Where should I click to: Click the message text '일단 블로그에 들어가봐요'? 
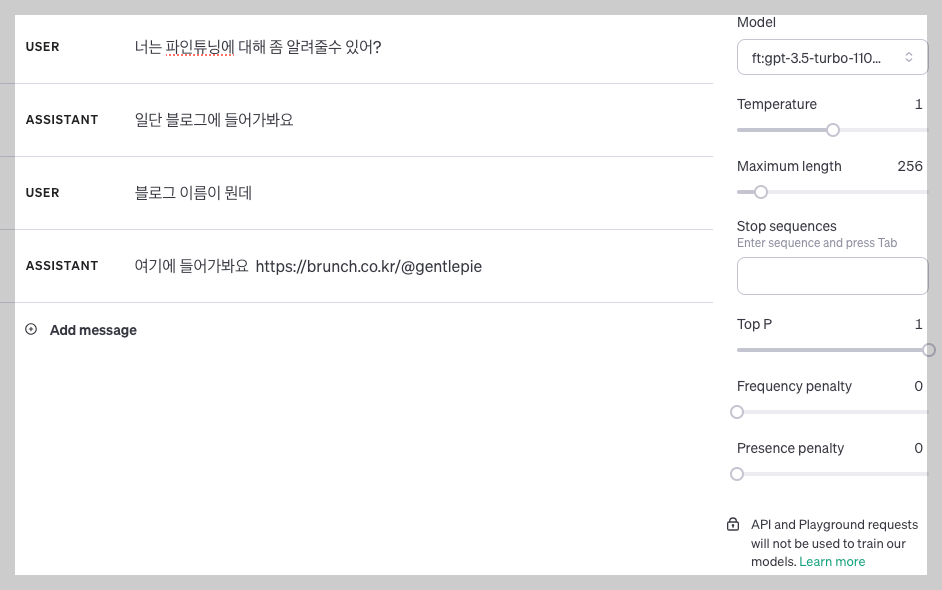pos(214,120)
